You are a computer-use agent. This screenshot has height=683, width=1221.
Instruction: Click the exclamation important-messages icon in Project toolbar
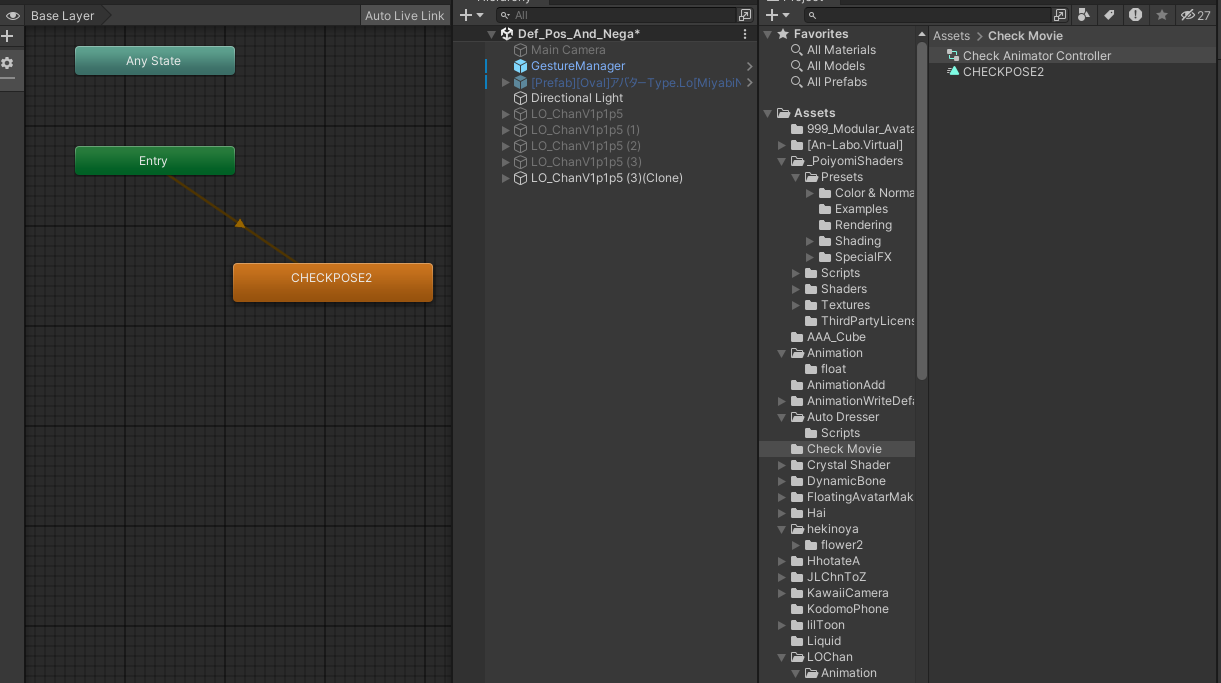point(1136,13)
